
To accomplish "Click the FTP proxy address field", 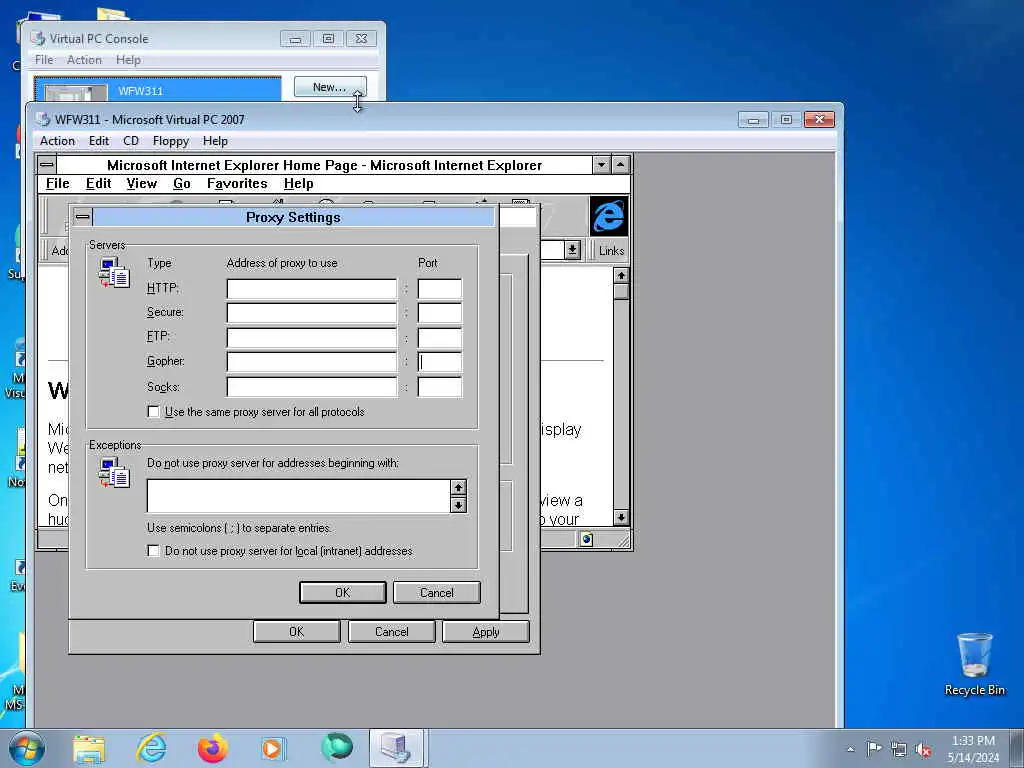I will [312, 337].
